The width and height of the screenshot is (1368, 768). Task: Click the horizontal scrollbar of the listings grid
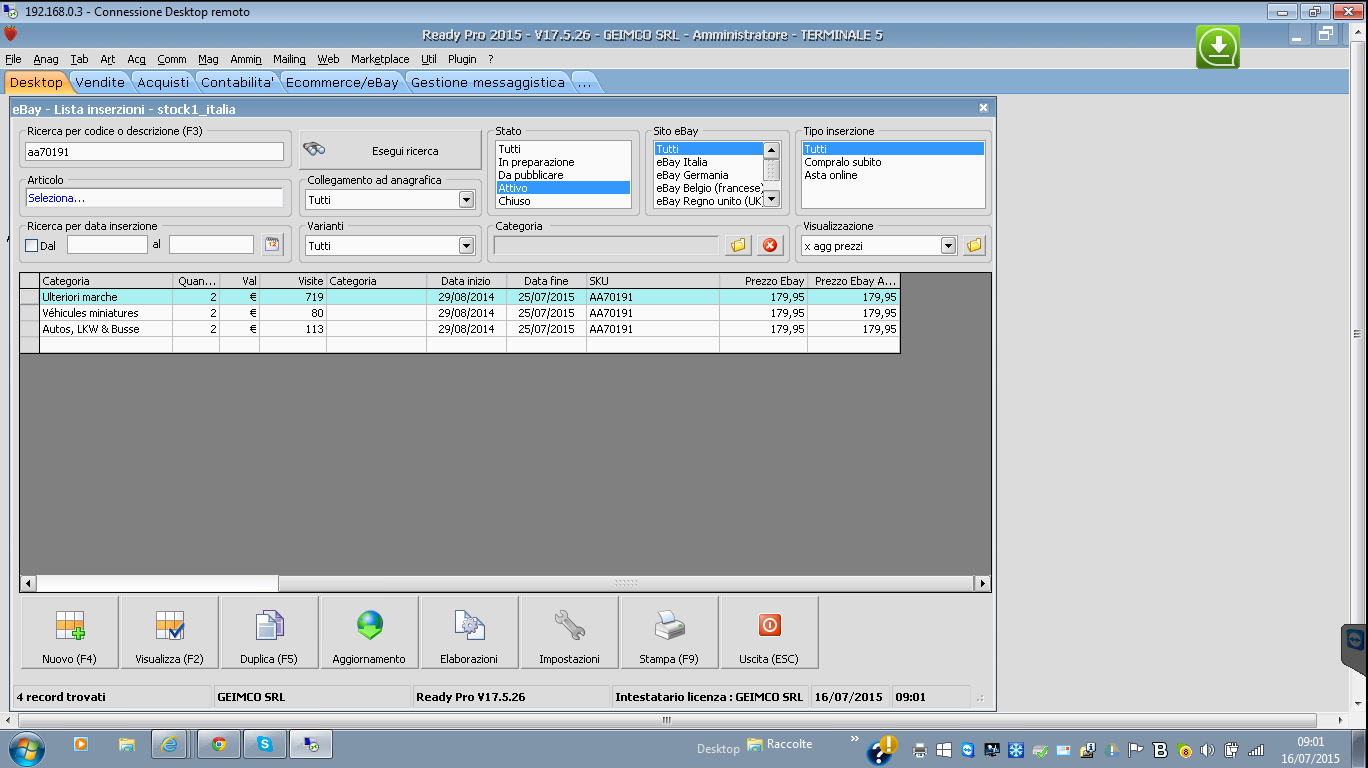[x=625, y=583]
